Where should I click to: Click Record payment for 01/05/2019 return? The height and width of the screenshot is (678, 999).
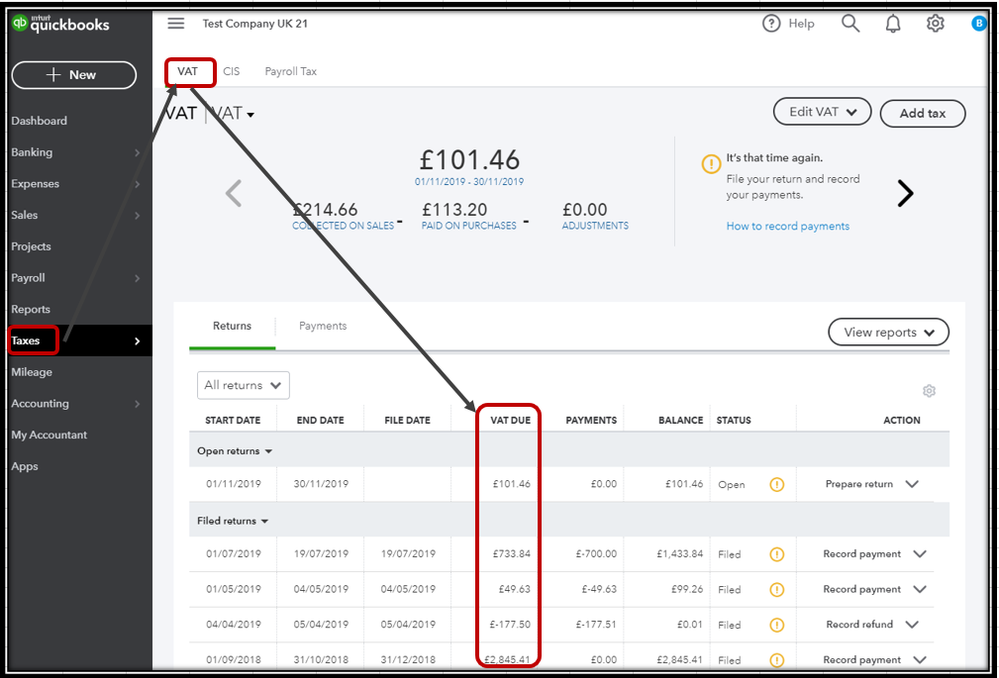click(x=862, y=589)
